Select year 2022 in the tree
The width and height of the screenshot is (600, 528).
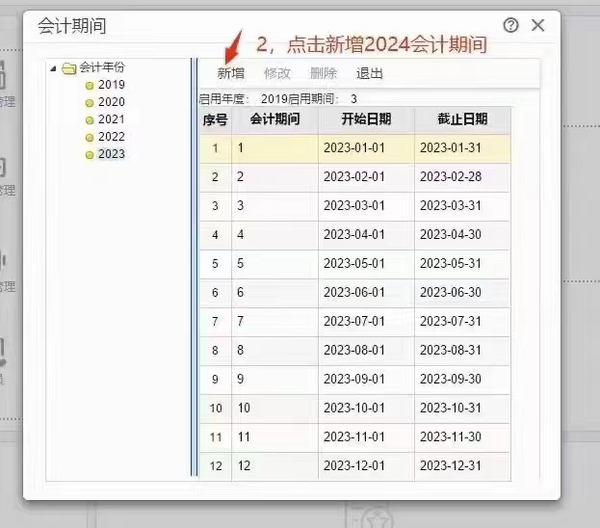pos(111,137)
